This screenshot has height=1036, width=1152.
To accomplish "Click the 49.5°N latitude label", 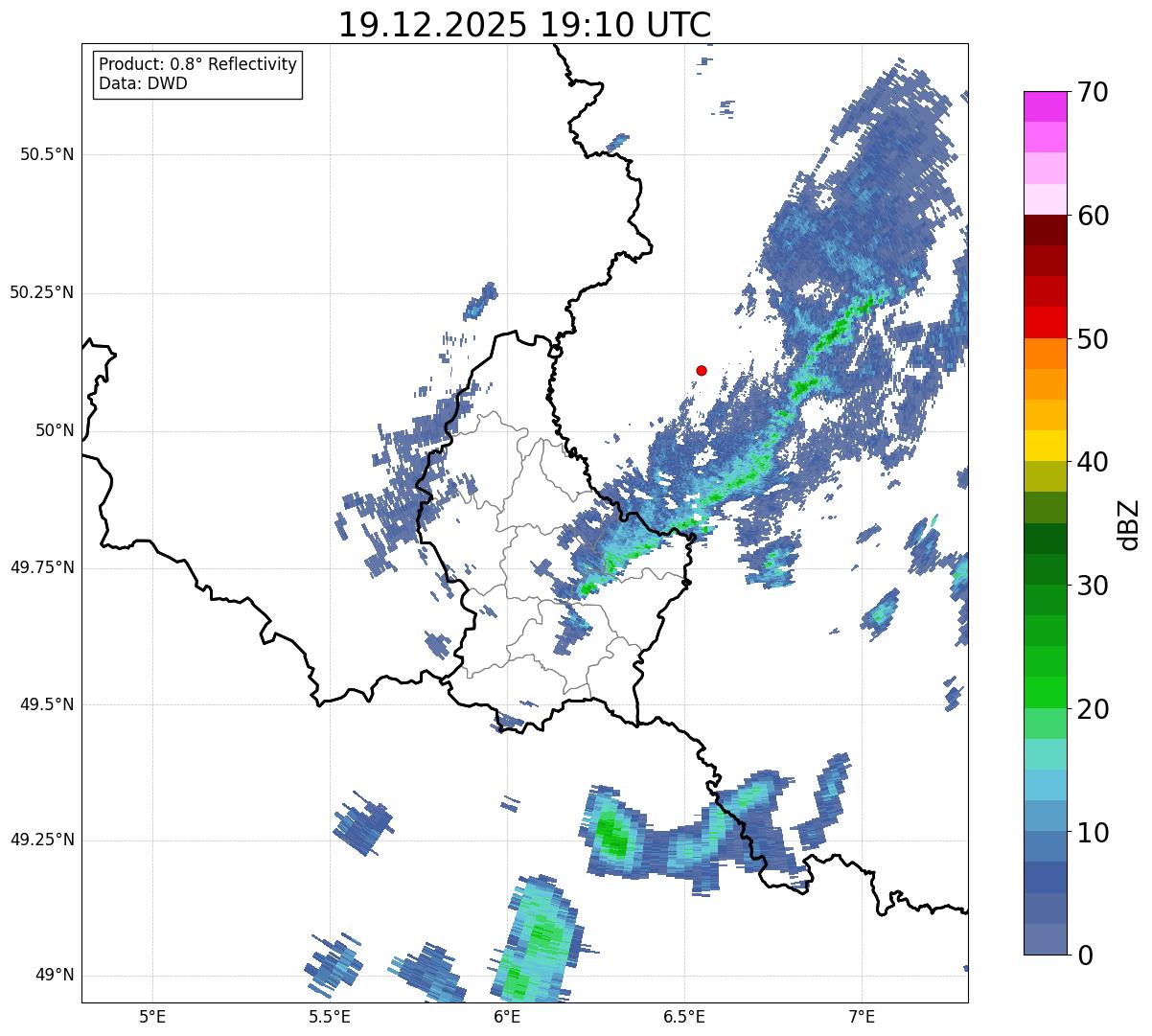I will 48,704.
